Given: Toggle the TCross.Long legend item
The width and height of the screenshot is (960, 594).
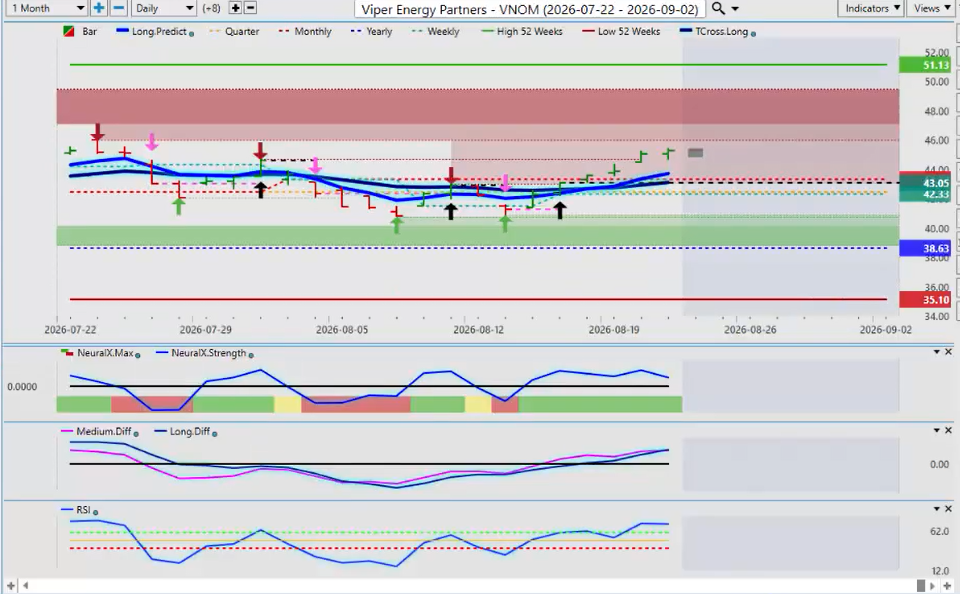Looking at the screenshot, I should coord(714,31).
